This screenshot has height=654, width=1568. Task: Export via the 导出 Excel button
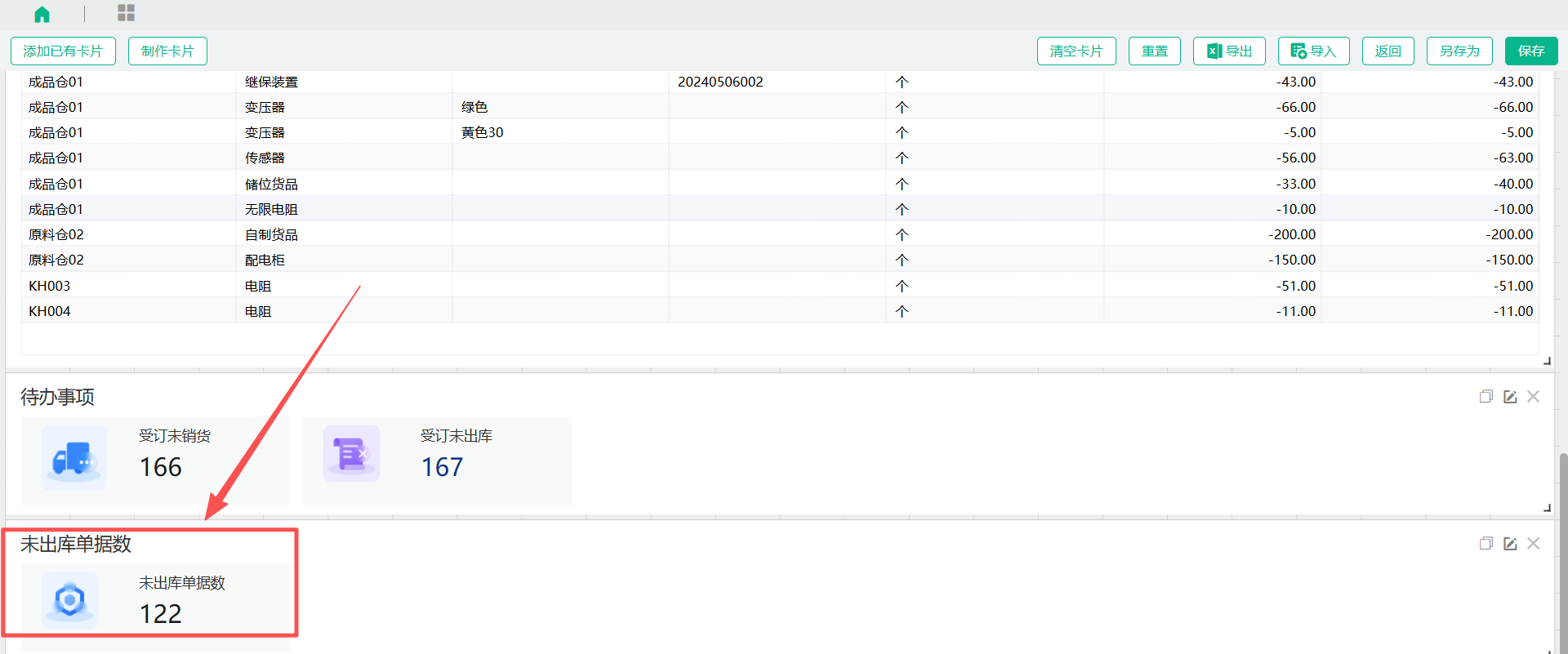(1229, 51)
